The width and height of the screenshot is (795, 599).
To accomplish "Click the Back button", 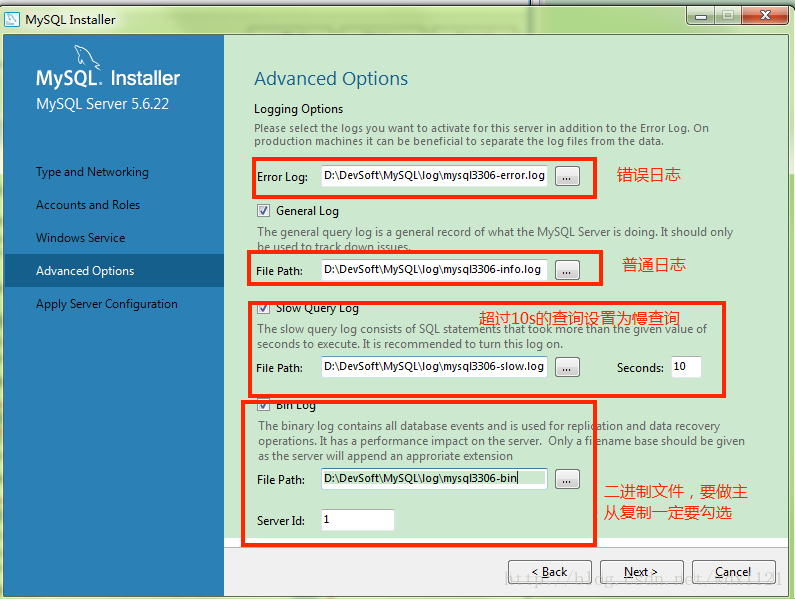I will 550,572.
